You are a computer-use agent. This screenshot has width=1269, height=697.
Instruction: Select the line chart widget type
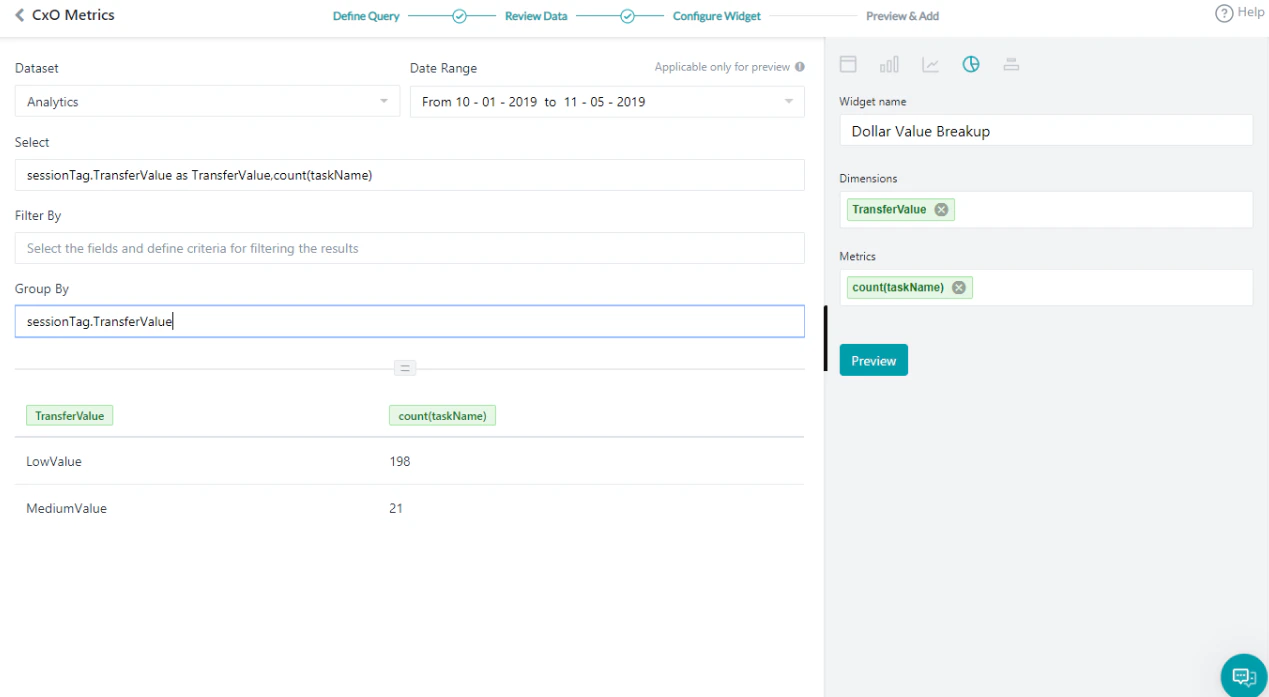pyautogui.click(x=930, y=64)
